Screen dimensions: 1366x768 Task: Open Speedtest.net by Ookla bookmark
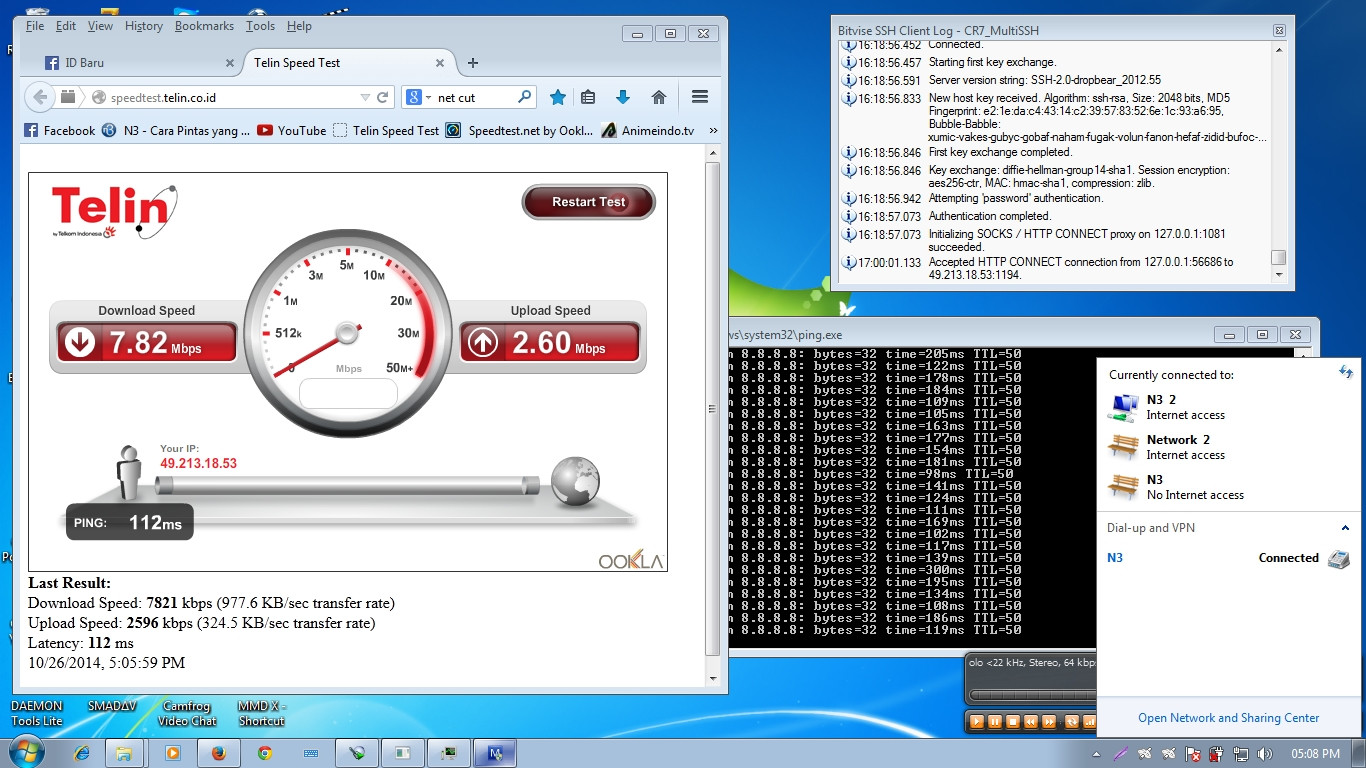(x=519, y=130)
